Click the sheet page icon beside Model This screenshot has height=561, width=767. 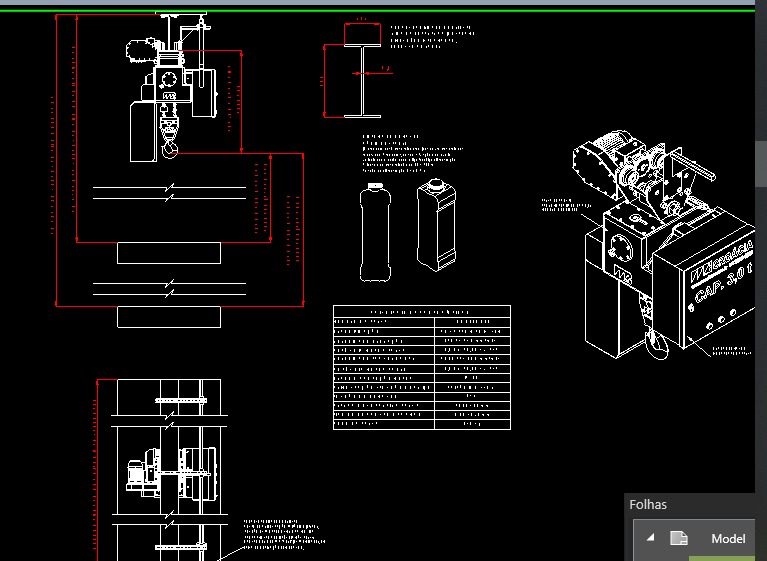[x=679, y=538]
